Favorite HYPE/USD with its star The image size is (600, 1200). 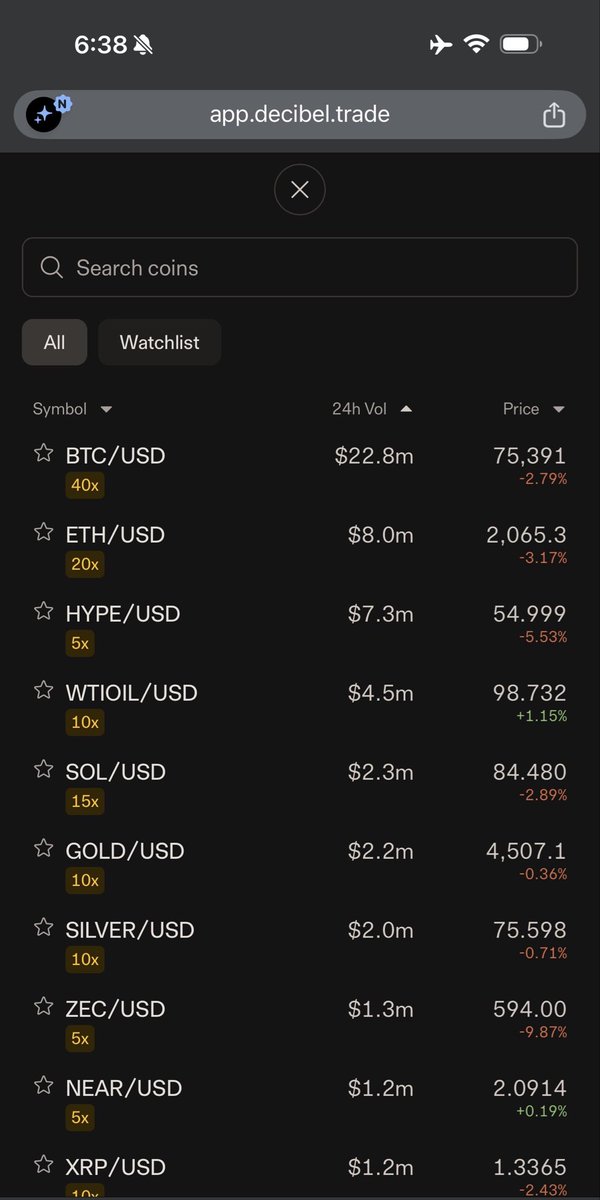(43, 611)
